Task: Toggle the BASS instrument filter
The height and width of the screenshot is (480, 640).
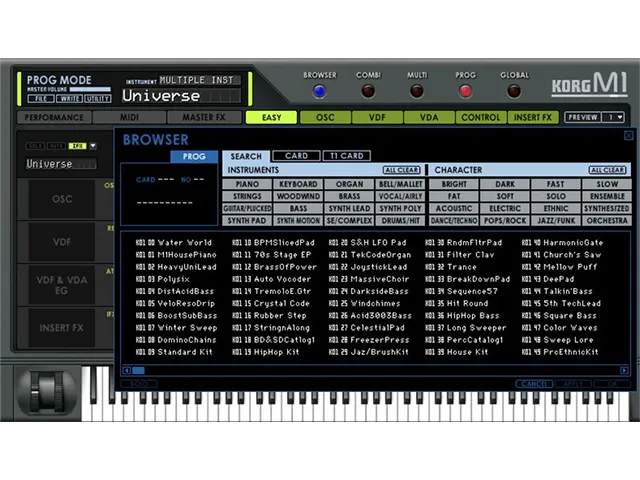Action: pos(298,209)
